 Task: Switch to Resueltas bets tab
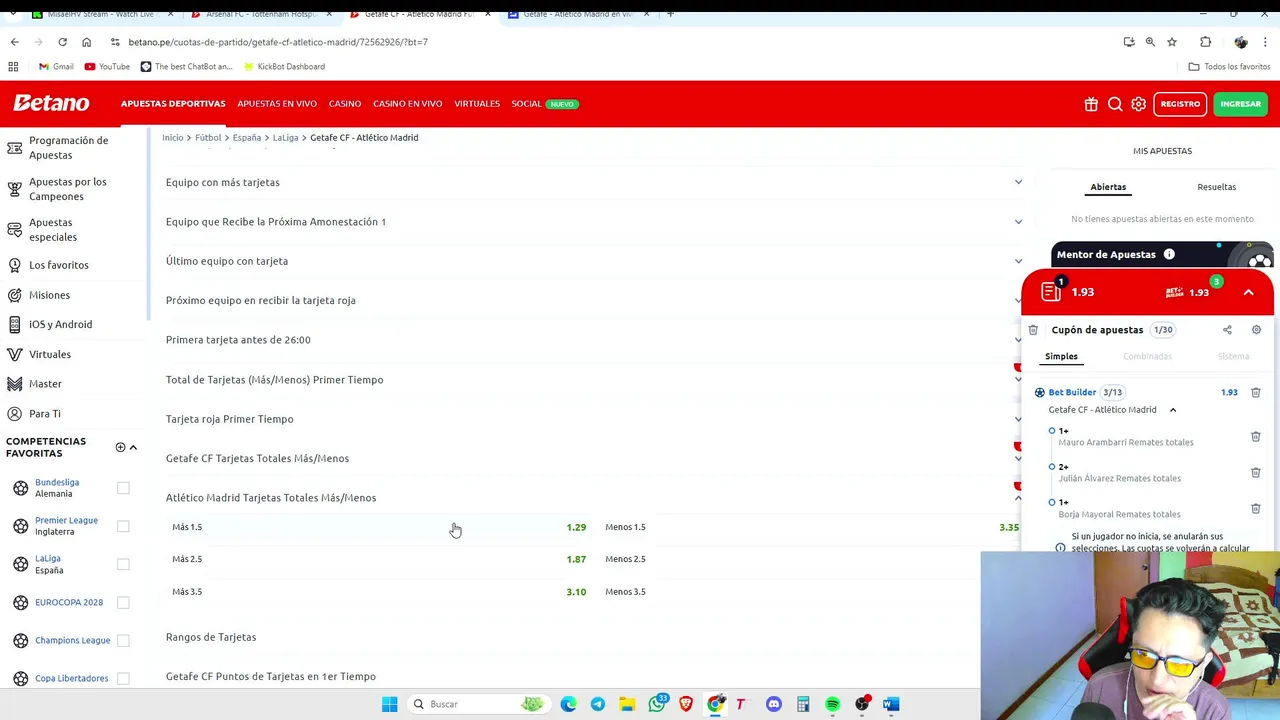(x=1216, y=187)
